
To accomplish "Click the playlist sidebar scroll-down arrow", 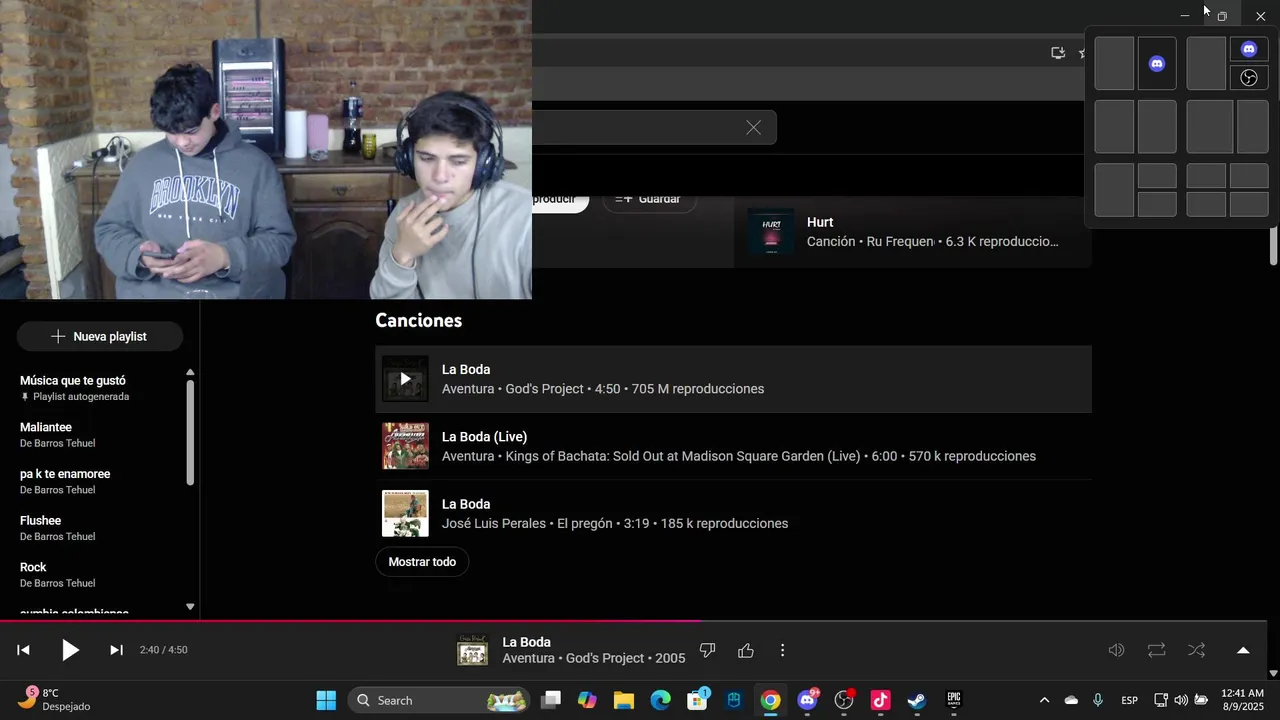I will tap(190, 606).
